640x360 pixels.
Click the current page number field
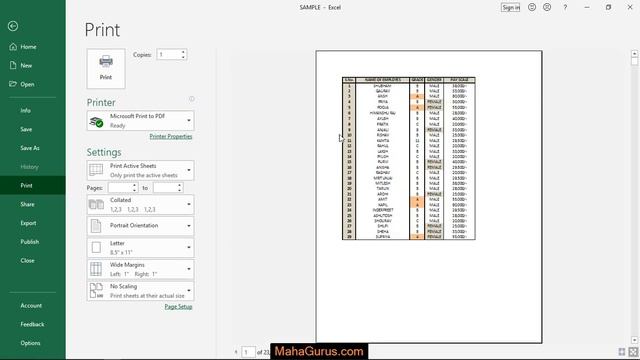(248, 352)
